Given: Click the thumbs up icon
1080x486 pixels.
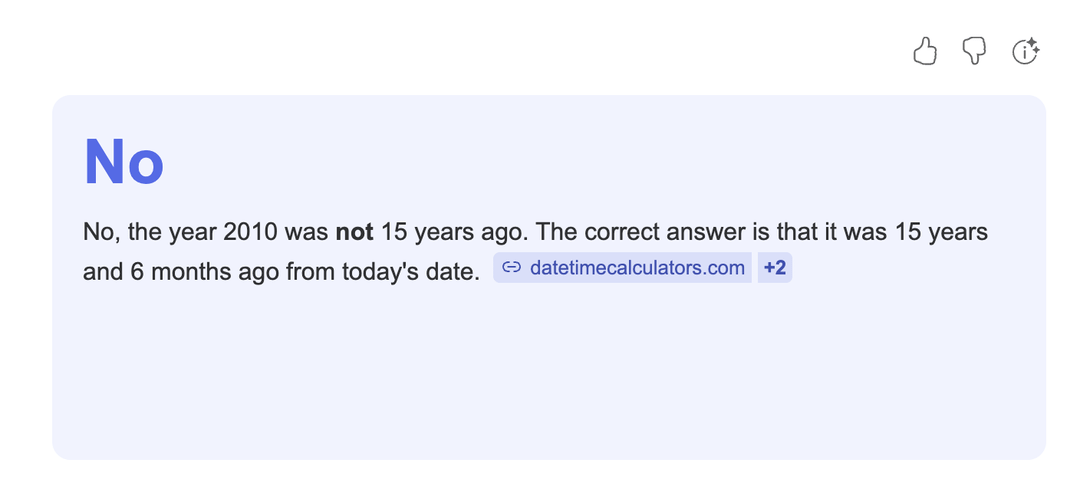Looking at the screenshot, I should (925, 51).
